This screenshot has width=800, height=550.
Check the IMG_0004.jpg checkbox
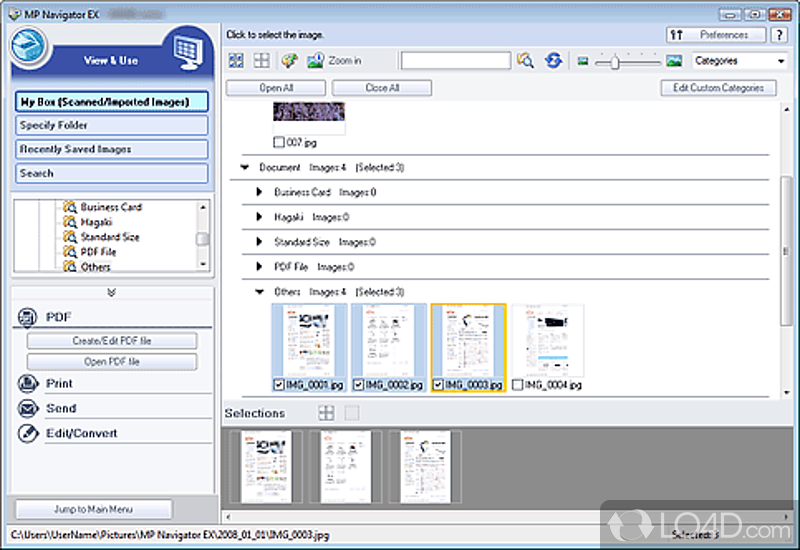[518, 385]
